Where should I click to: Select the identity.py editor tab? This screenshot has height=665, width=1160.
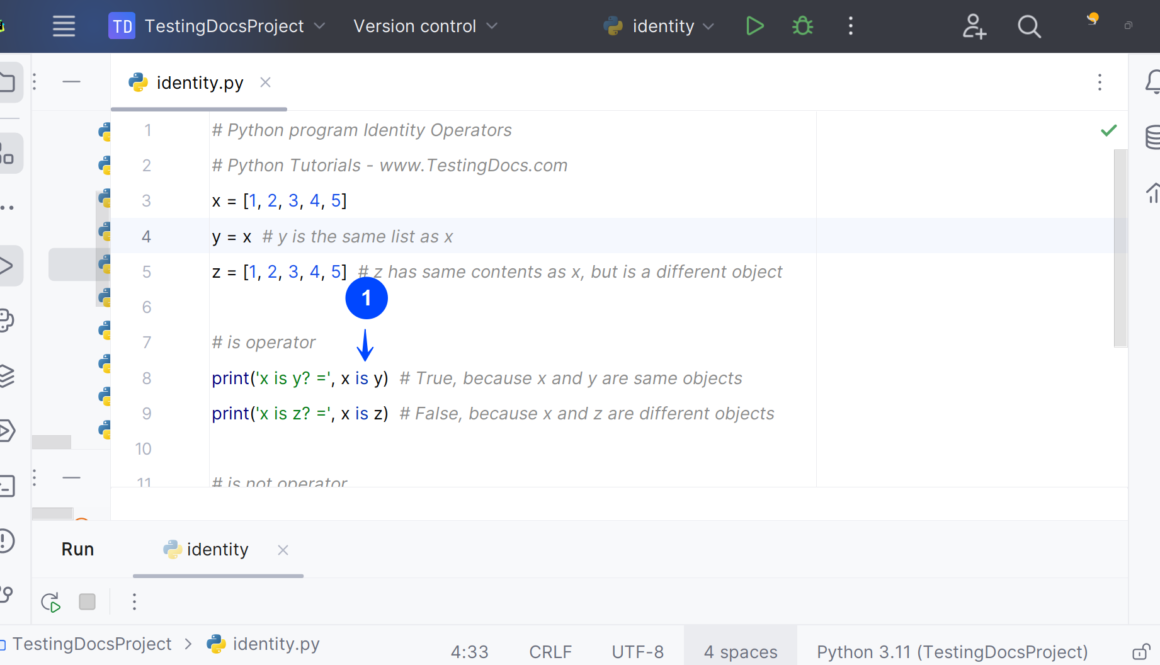tap(199, 83)
